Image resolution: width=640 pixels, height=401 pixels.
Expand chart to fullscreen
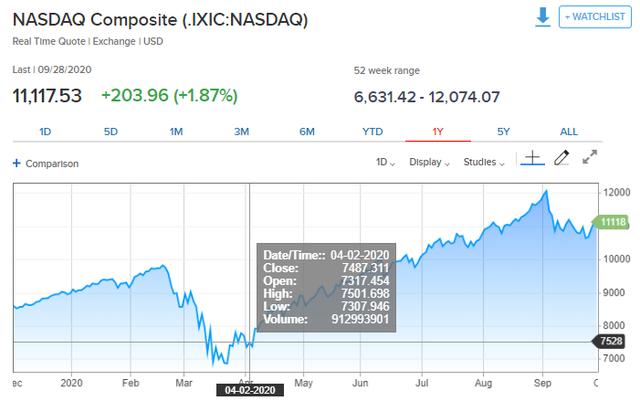pyautogui.click(x=590, y=158)
